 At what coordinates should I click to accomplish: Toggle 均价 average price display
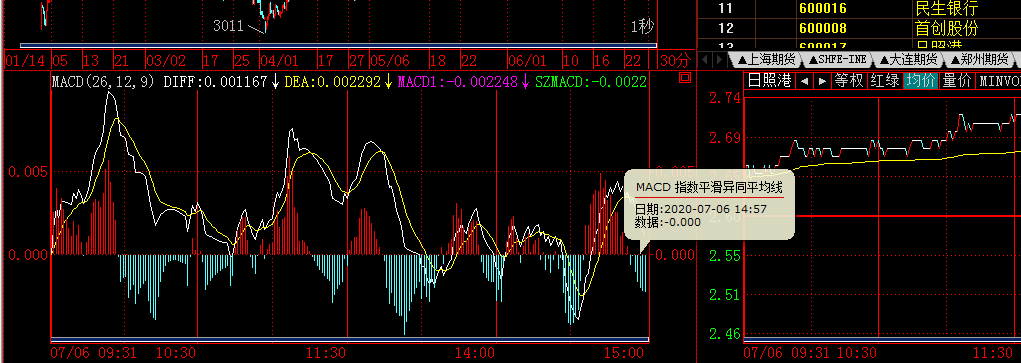click(x=921, y=81)
